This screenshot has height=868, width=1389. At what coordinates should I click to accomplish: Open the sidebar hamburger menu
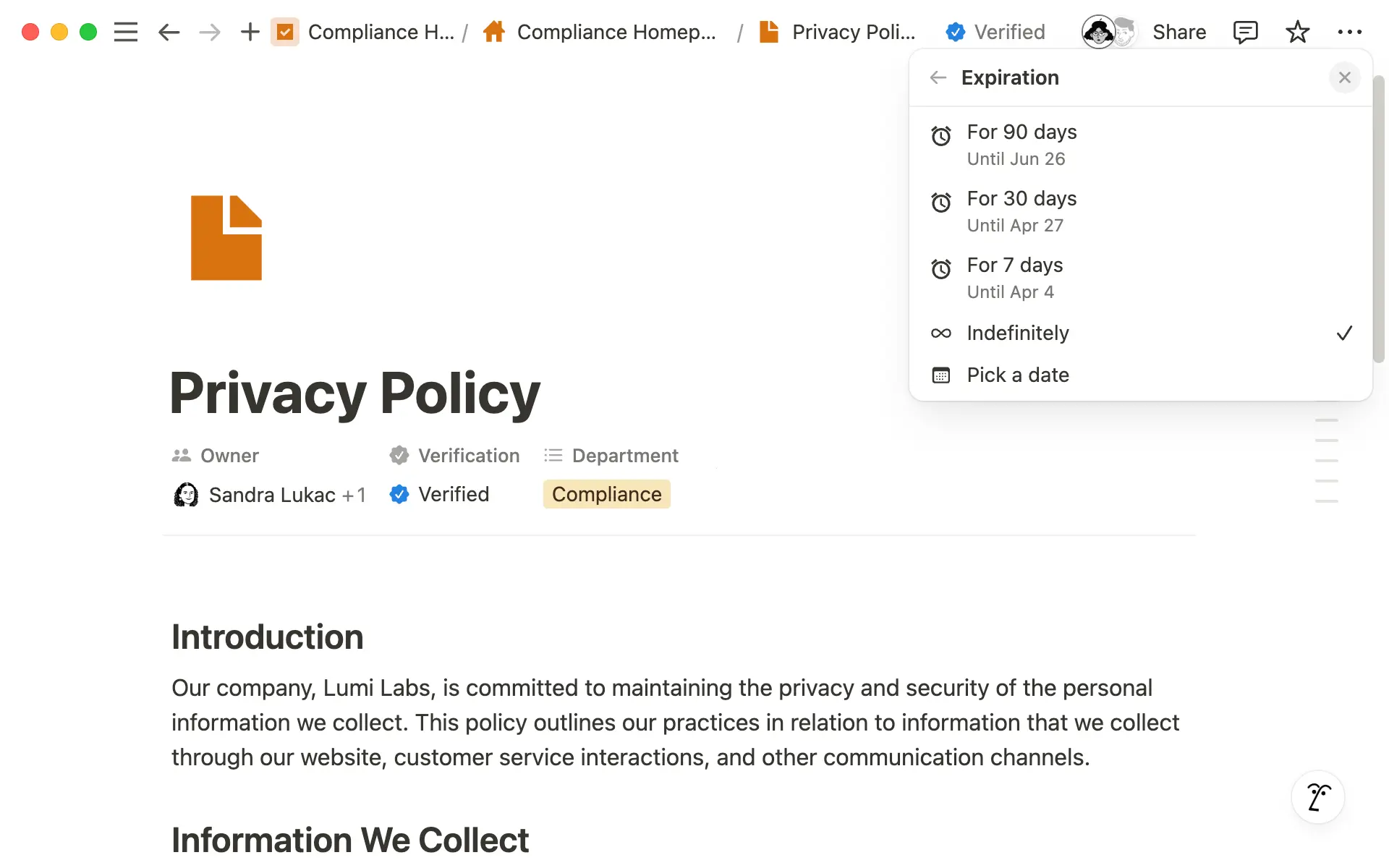[125, 32]
